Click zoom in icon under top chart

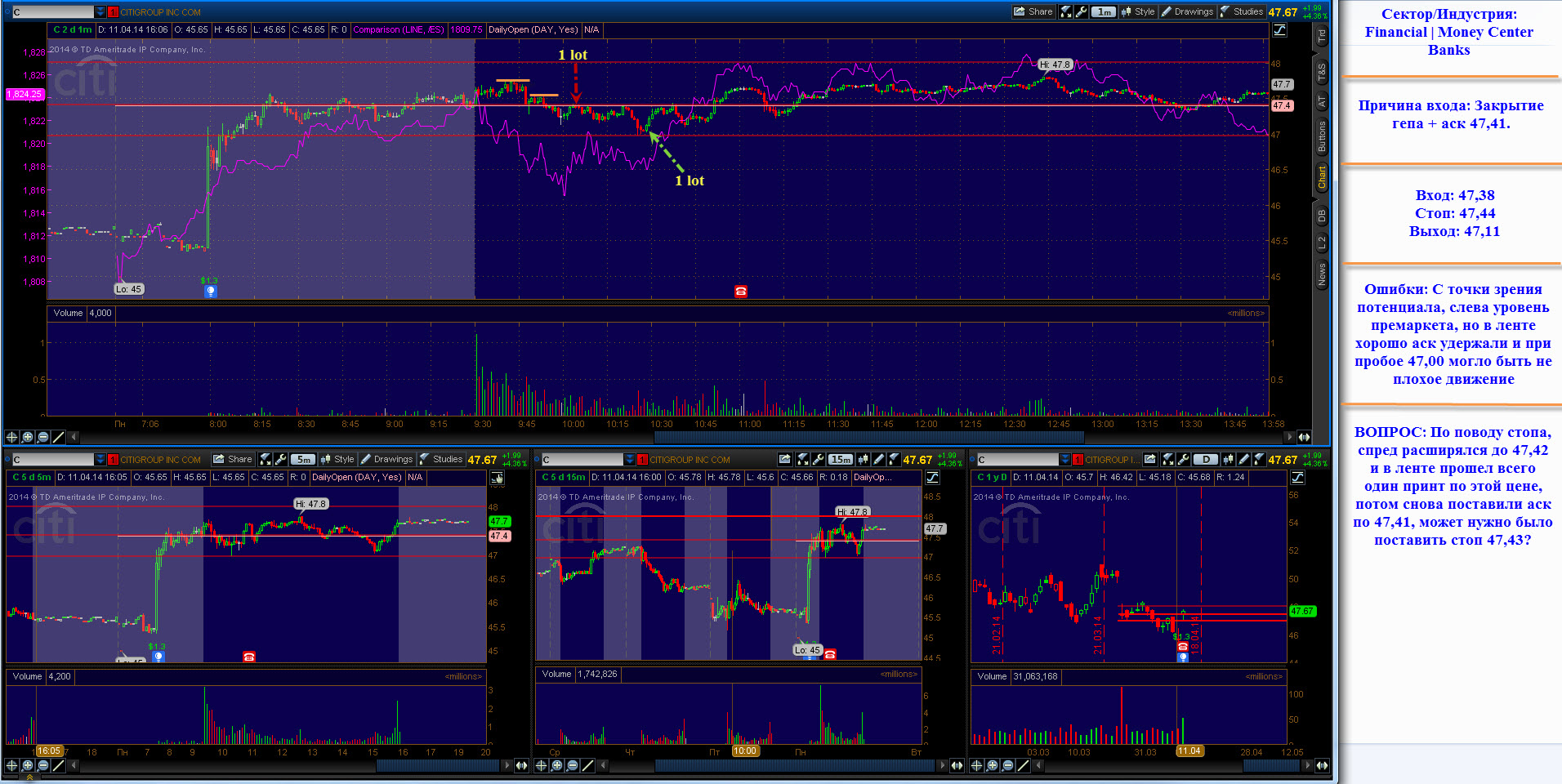tap(27, 437)
